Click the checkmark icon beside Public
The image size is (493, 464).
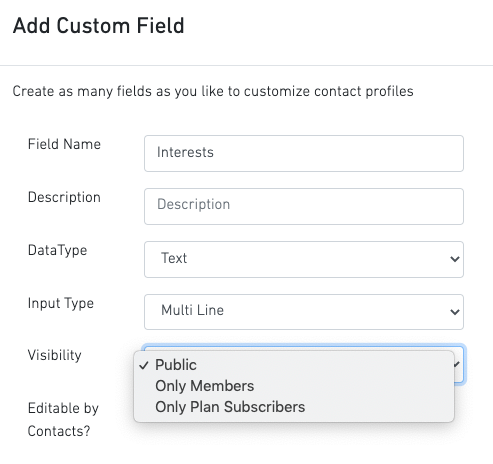pos(144,365)
